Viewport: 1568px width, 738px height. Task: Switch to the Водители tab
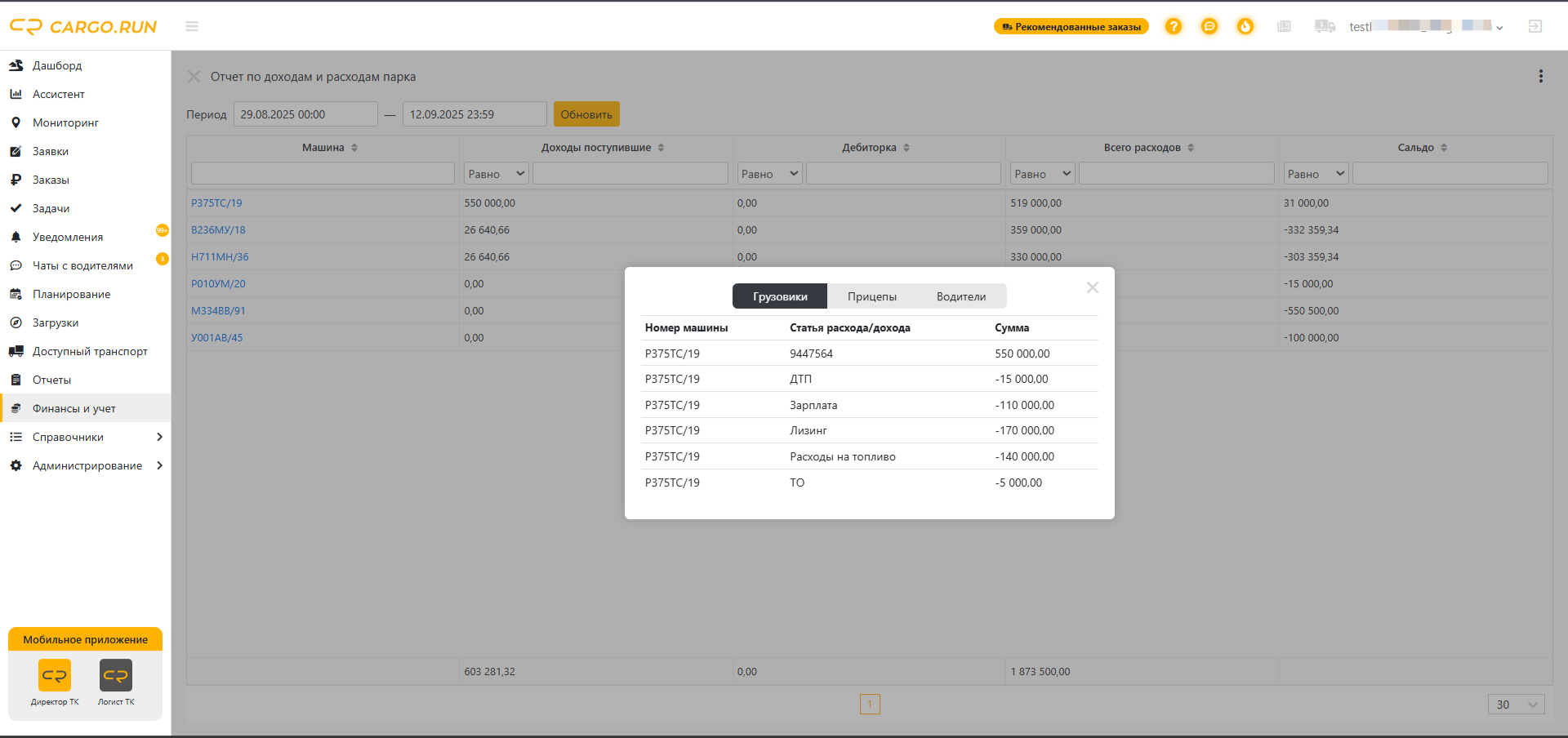[x=961, y=296]
